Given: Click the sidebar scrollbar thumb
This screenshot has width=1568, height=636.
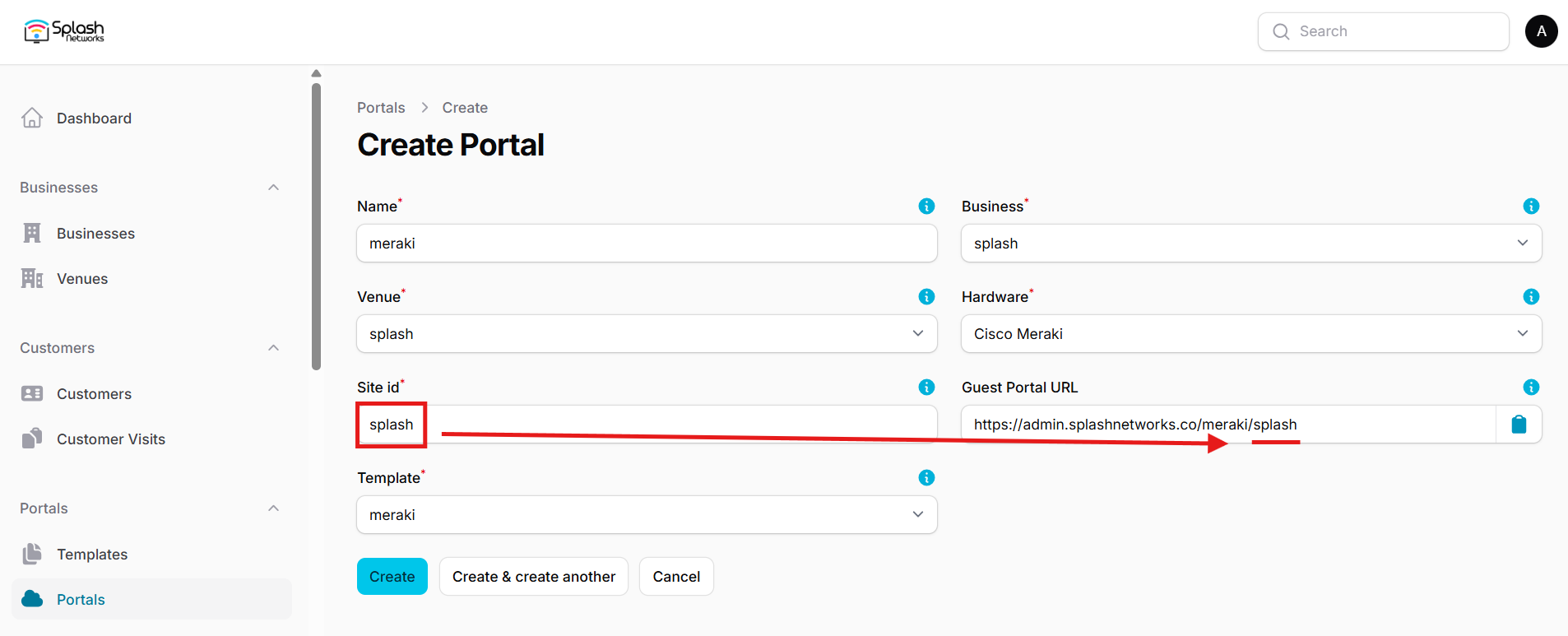Looking at the screenshot, I should (x=316, y=226).
